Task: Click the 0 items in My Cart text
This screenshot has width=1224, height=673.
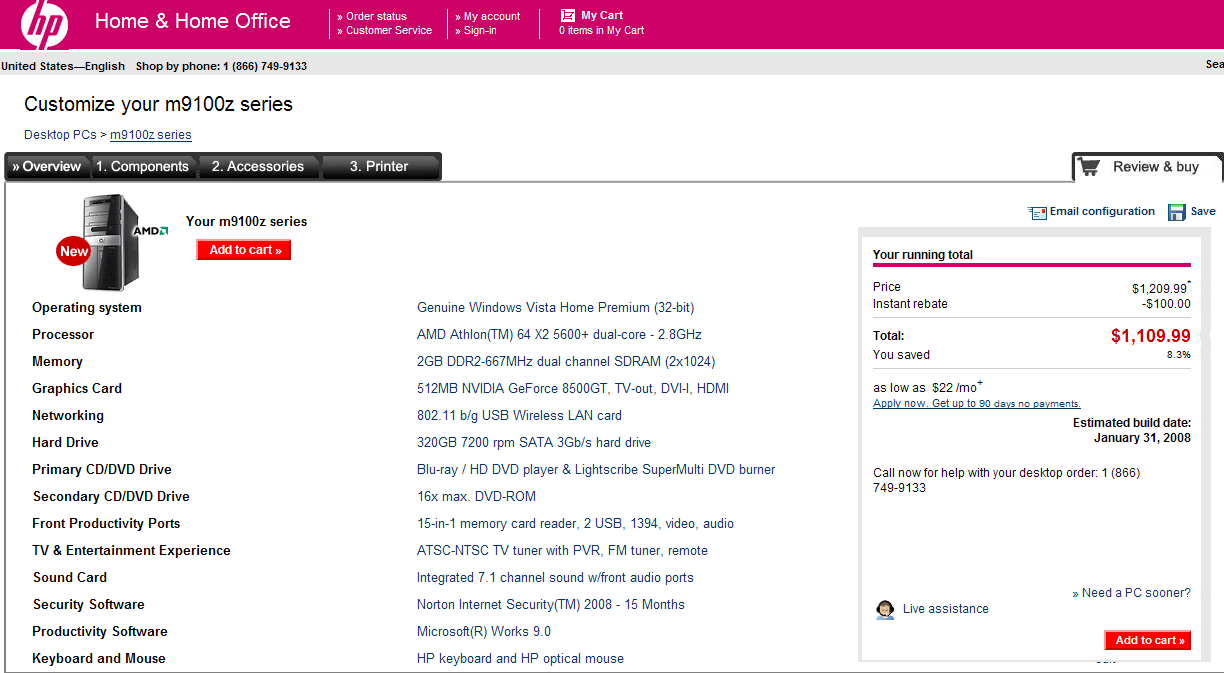Action: point(602,30)
